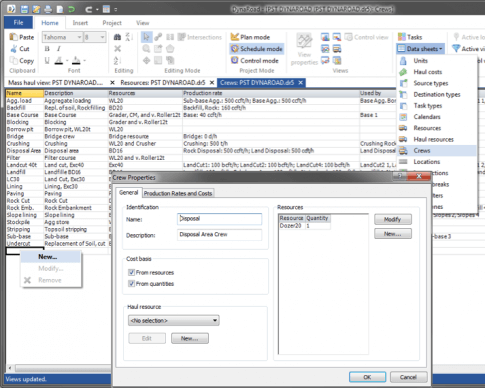Toggle Bold formatting
This screenshot has width=485, height=388.
coord(47,49)
